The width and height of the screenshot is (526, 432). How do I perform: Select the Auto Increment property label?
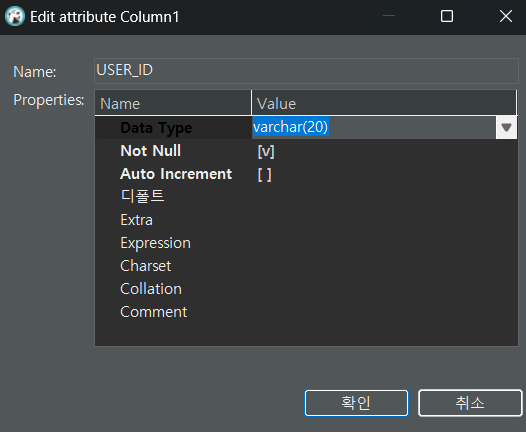pos(176,174)
